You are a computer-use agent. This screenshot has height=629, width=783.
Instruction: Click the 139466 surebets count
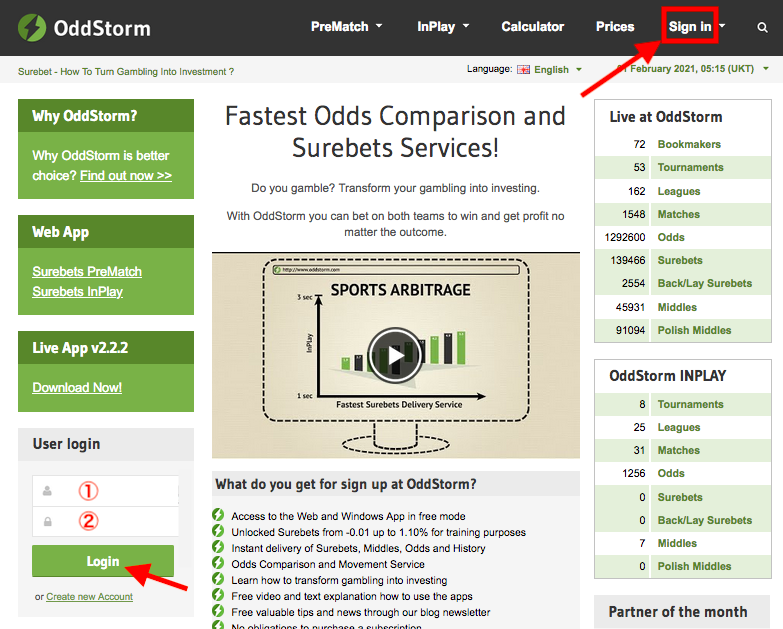[x=628, y=260]
